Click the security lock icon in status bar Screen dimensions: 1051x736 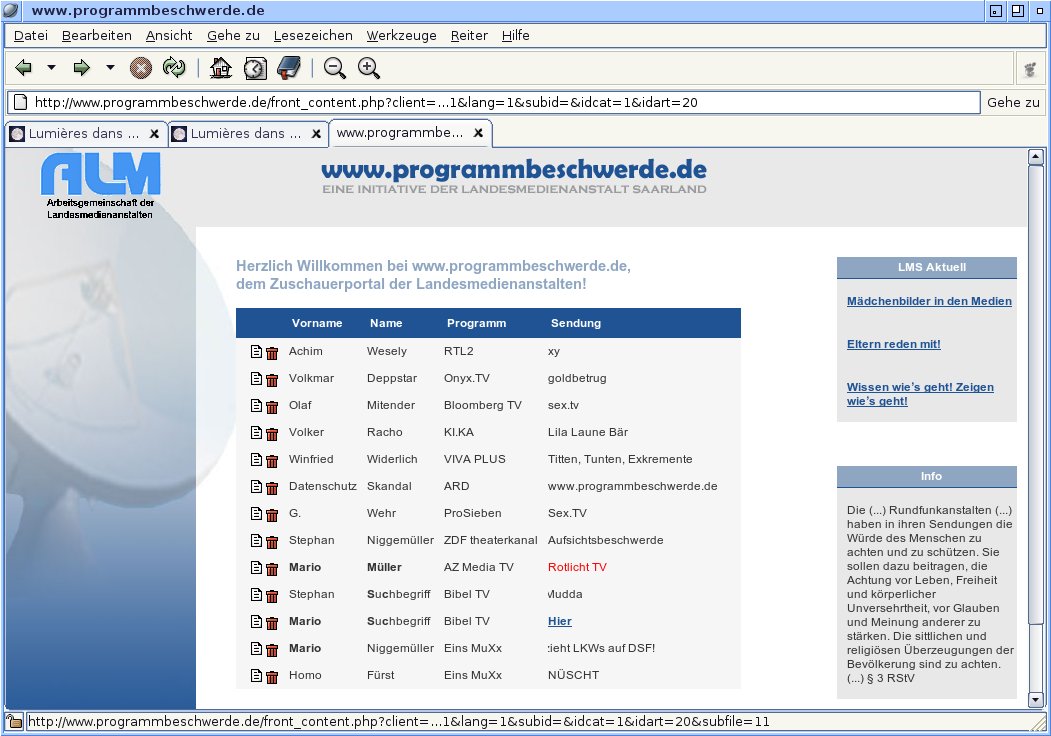pyautogui.click(x=14, y=721)
